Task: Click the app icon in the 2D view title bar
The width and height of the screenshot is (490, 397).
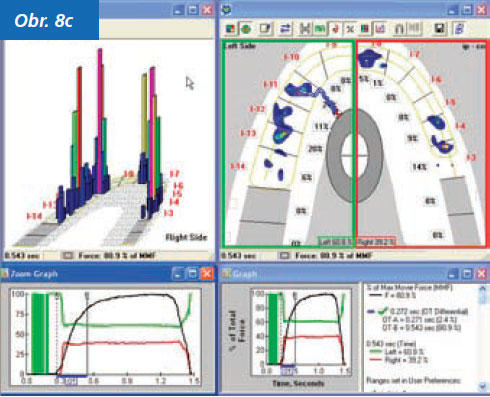Action: (x=227, y=9)
